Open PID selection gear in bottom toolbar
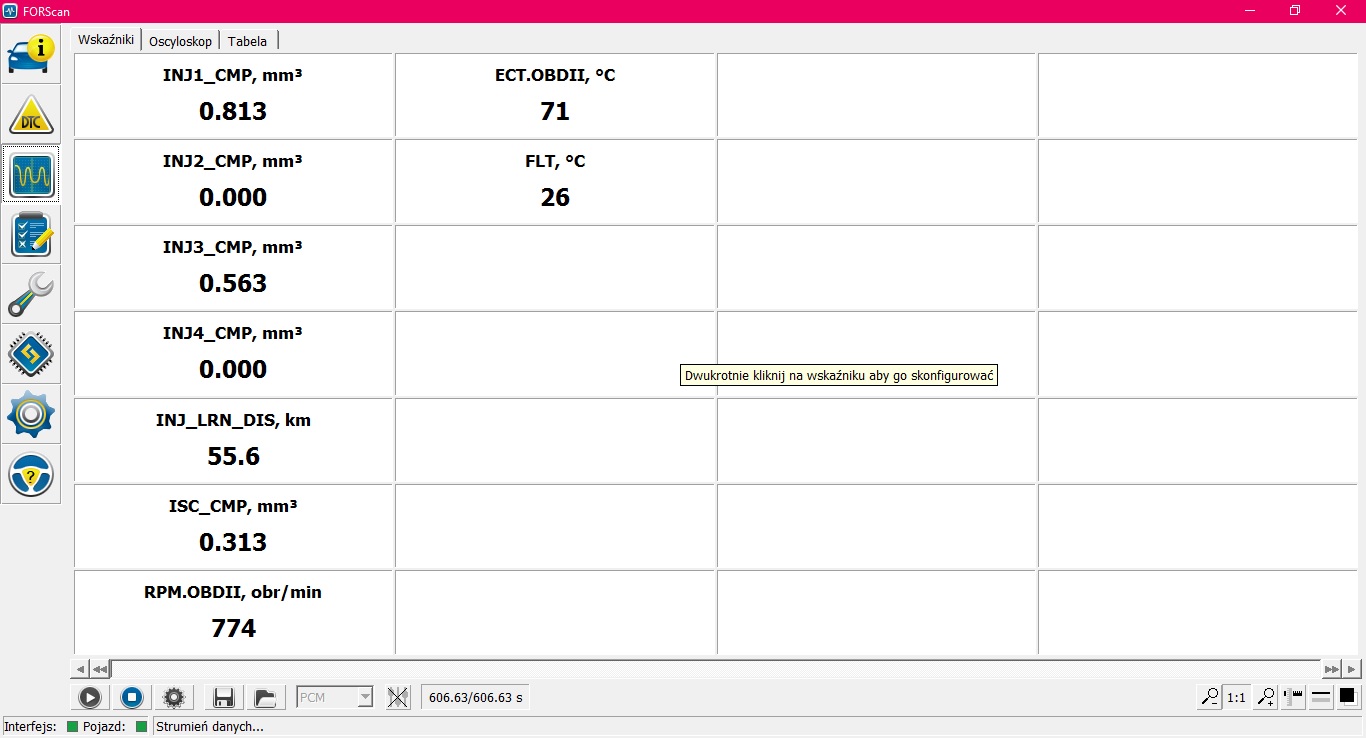1366x738 pixels. tap(174, 697)
